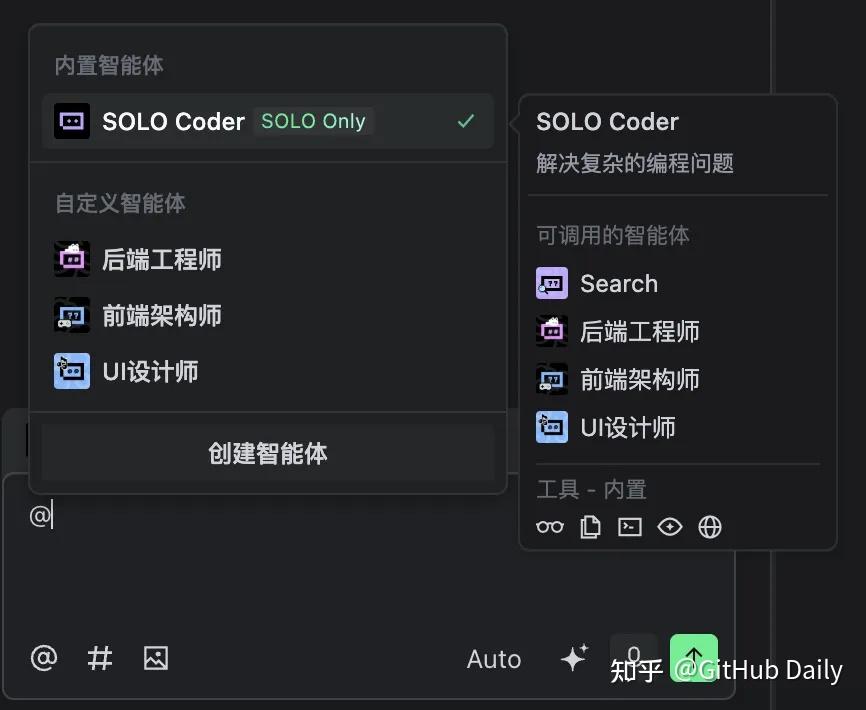Click Search in callable agents panel
The image size is (866, 710).
618,284
